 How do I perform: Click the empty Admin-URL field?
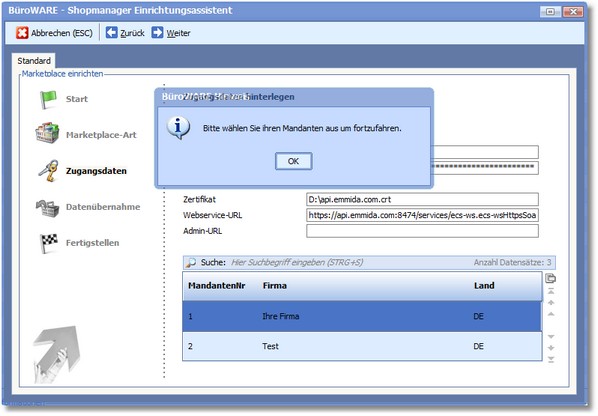click(x=422, y=231)
